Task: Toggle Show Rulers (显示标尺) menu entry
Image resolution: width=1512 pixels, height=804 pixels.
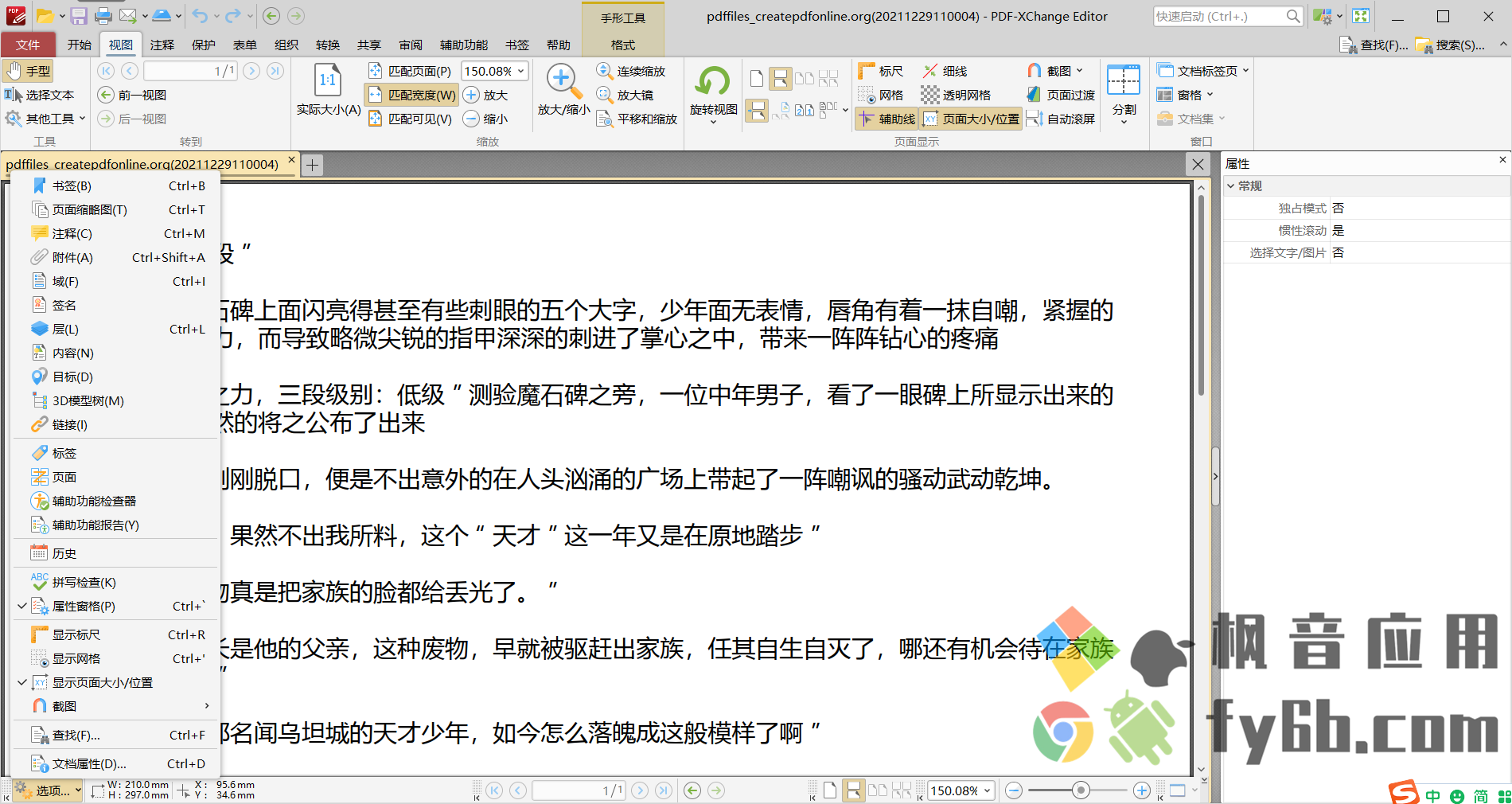Action: tap(118, 634)
